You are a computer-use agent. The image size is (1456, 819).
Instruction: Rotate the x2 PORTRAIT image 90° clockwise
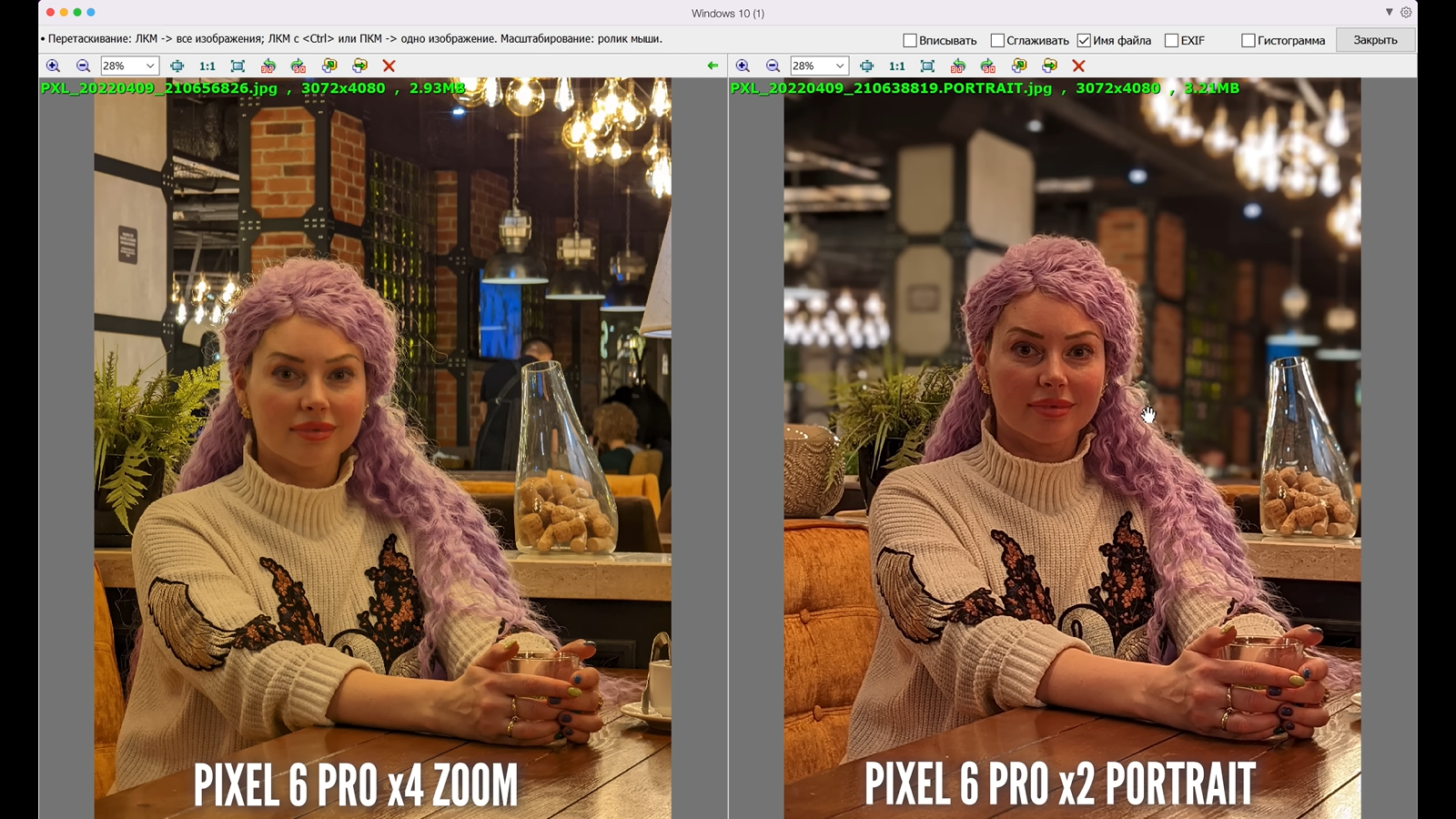pos(988,66)
